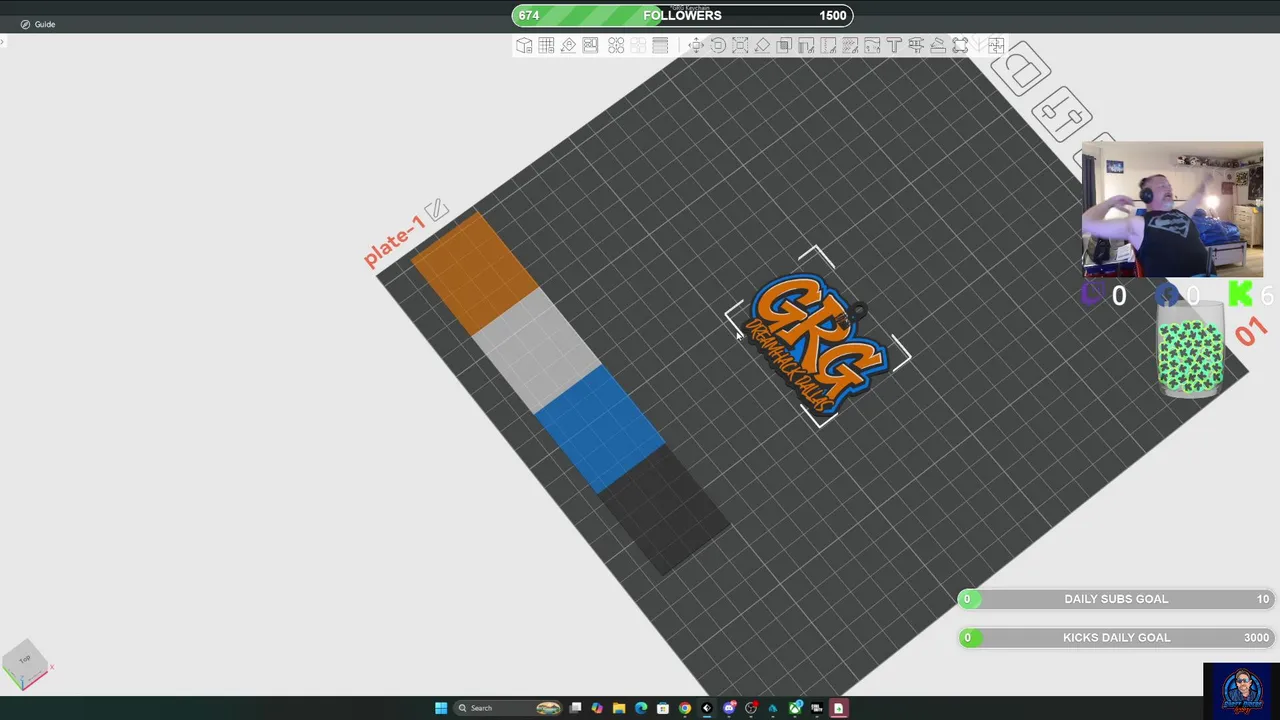Screen dimensions: 1280x720
Task: Click the Auto orient icon
Action: (568, 45)
